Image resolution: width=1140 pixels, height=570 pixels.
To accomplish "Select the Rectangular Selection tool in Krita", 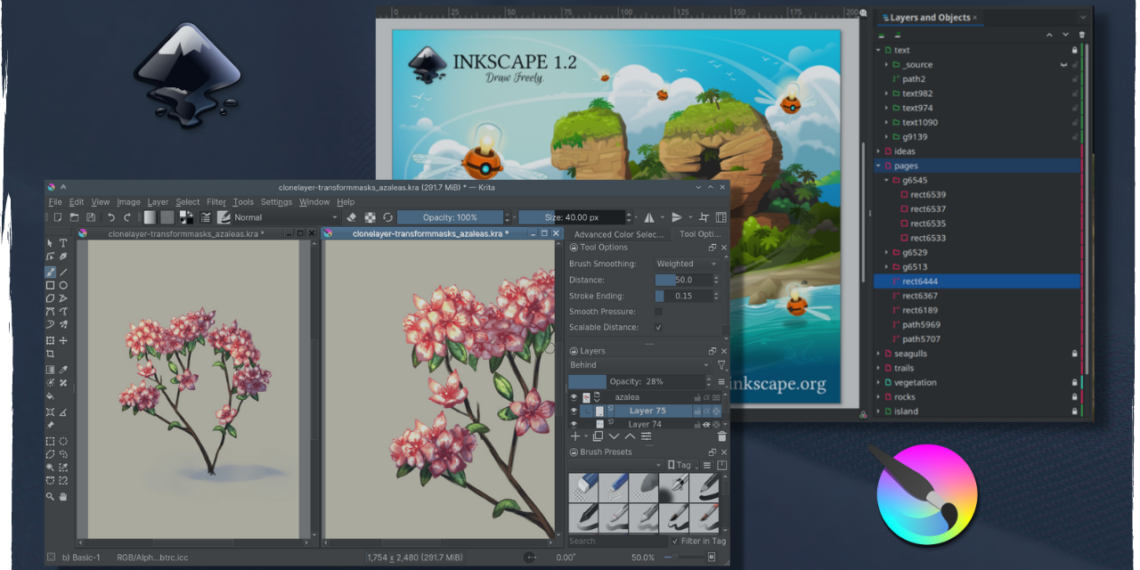I will click(x=49, y=441).
